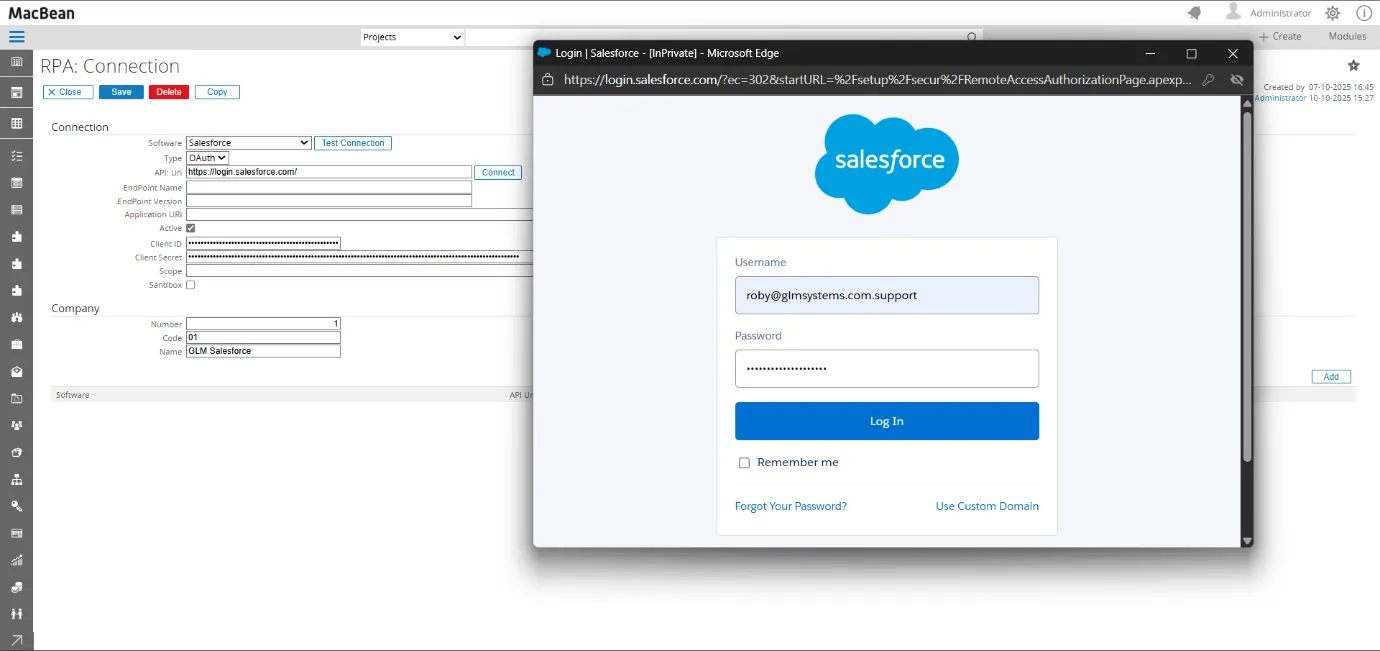The width and height of the screenshot is (1380, 651).
Task: Click the EndPoint Name field
Action: 329,187
